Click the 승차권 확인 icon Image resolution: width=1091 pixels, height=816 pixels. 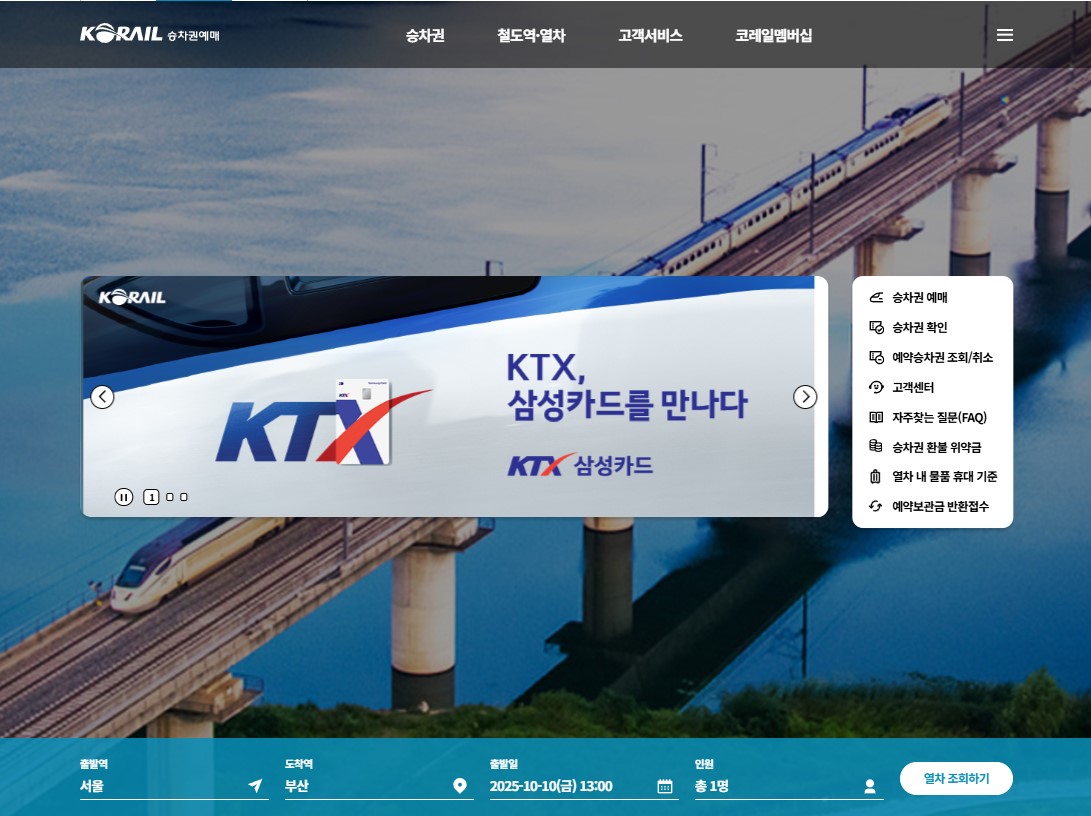pos(876,328)
